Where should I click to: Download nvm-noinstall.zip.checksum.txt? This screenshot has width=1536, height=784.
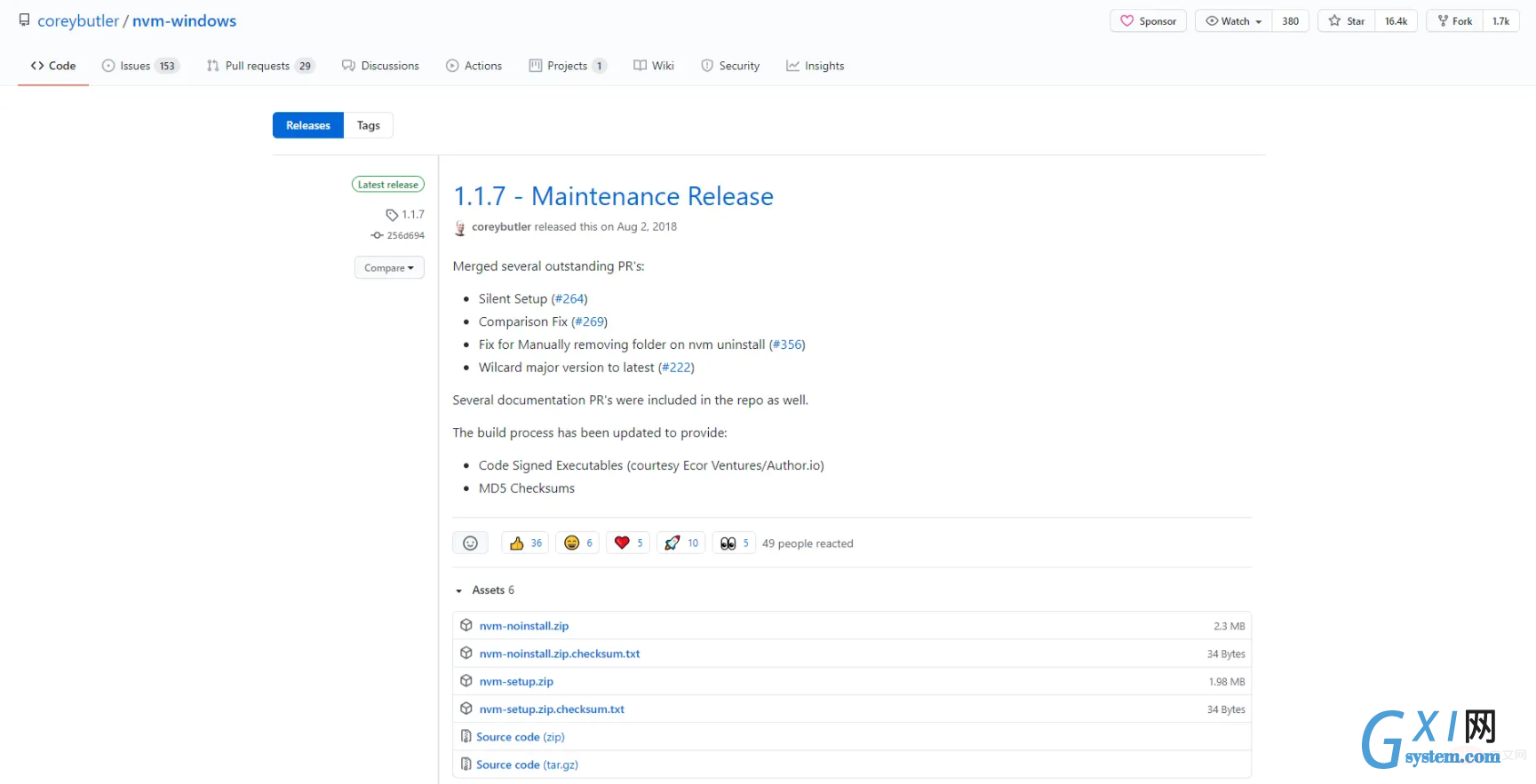[560, 653]
